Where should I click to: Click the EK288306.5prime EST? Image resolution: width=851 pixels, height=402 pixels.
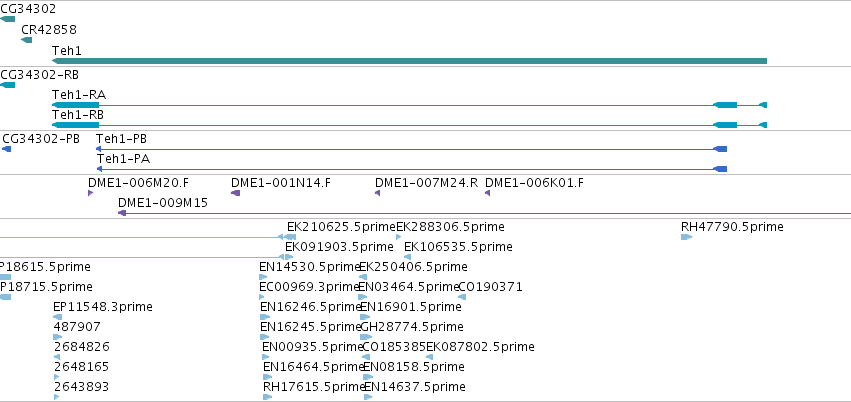coord(399,237)
